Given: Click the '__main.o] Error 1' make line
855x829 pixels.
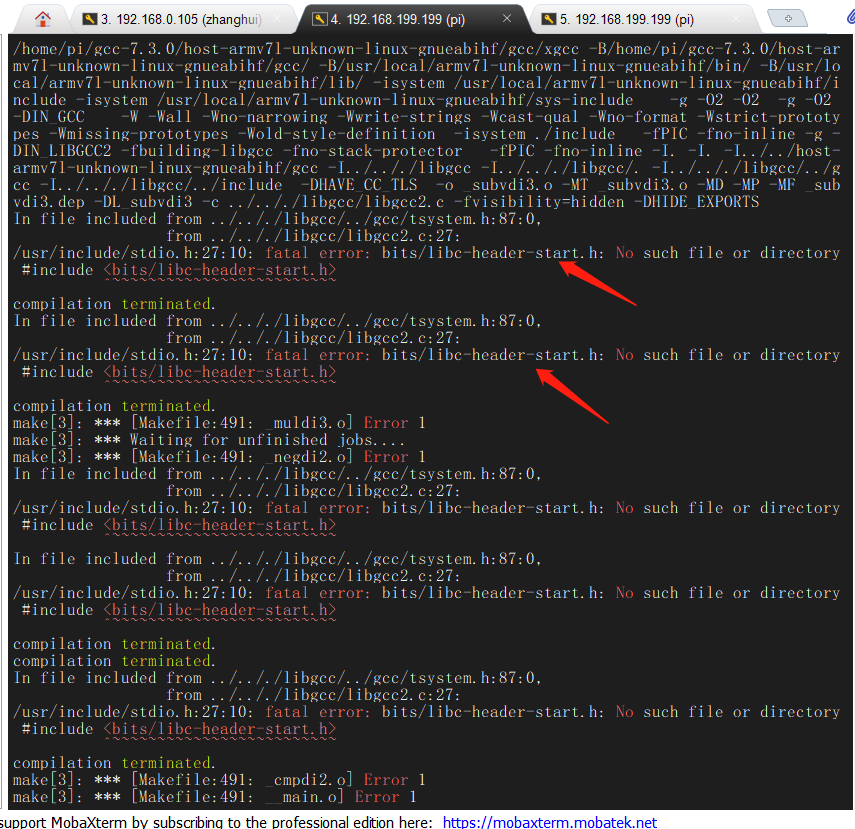Looking at the screenshot, I should point(215,797).
